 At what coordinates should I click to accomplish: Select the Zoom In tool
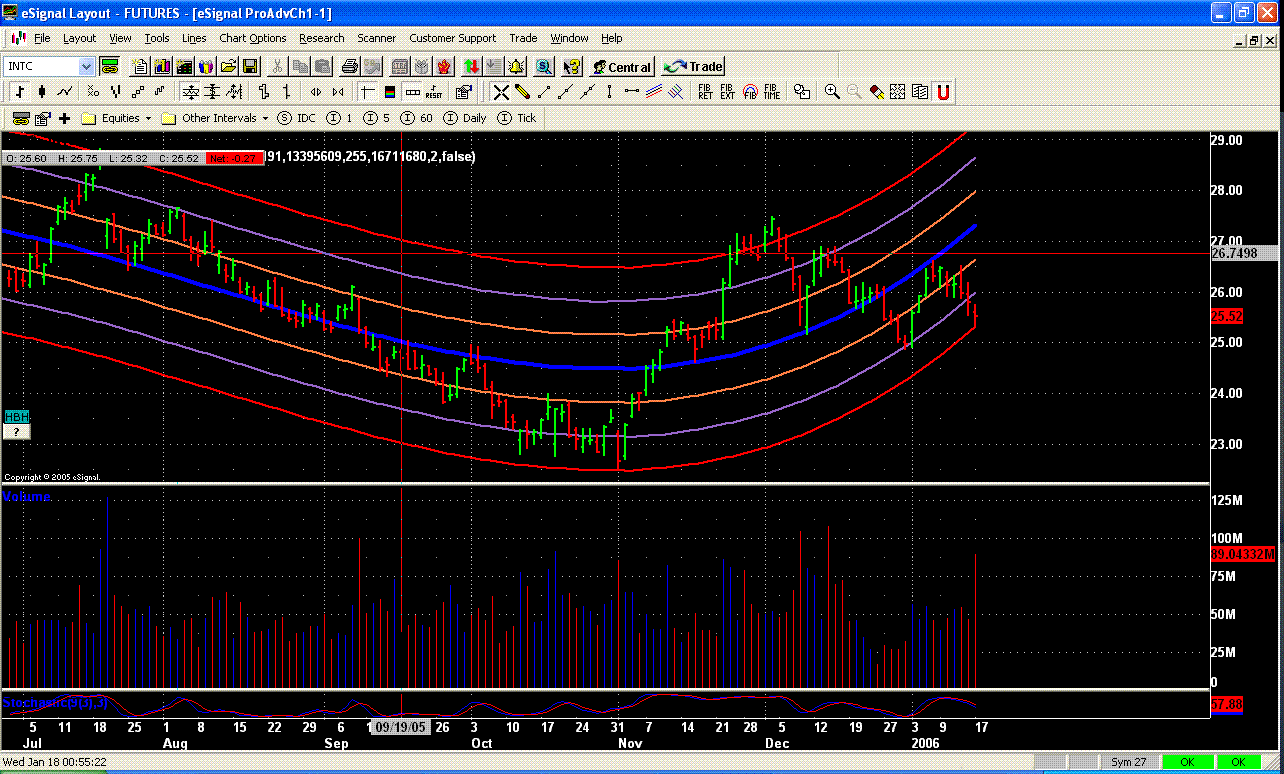pyautogui.click(x=832, y=91)
